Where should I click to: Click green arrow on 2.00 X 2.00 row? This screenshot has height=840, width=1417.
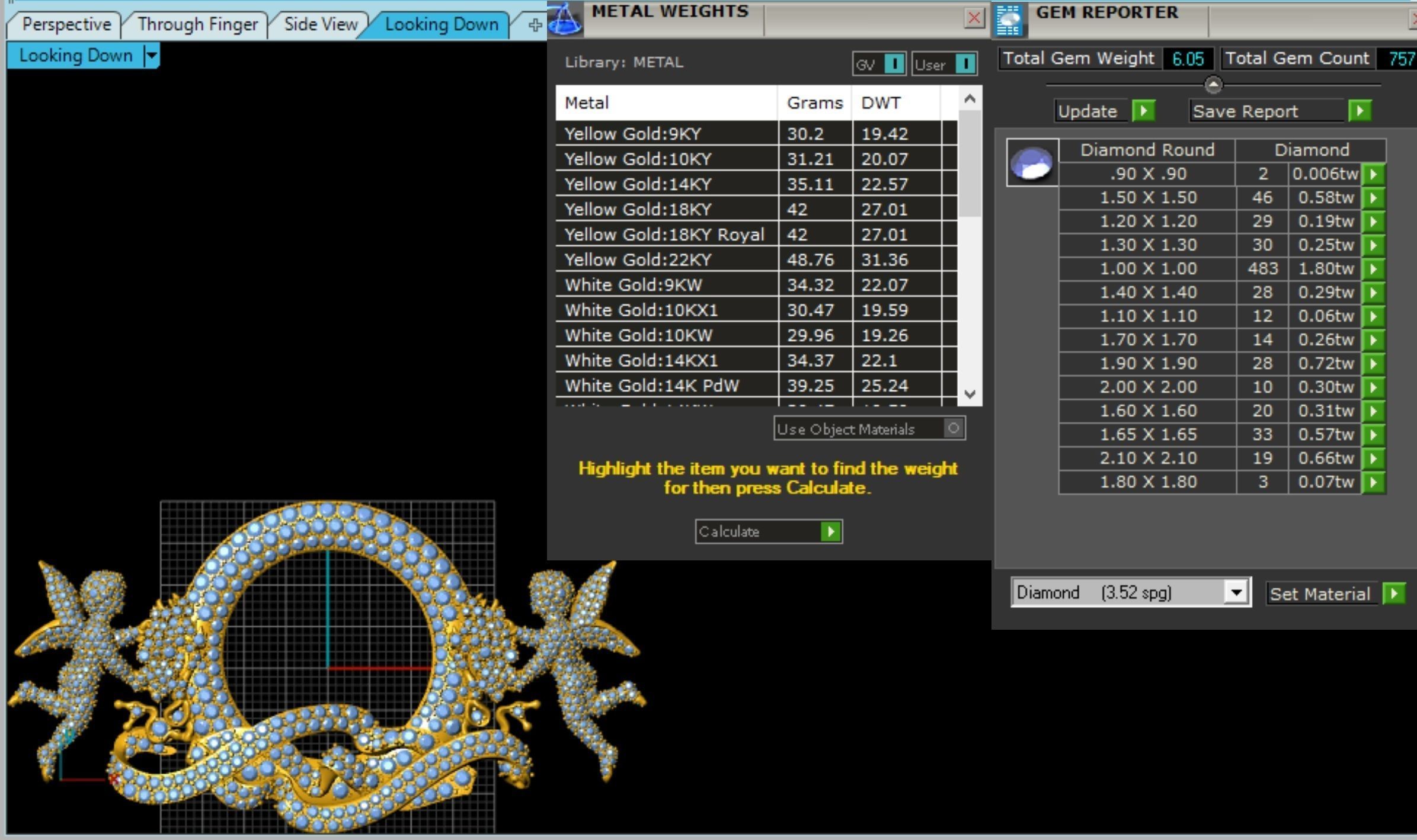tap(1374, 387)
